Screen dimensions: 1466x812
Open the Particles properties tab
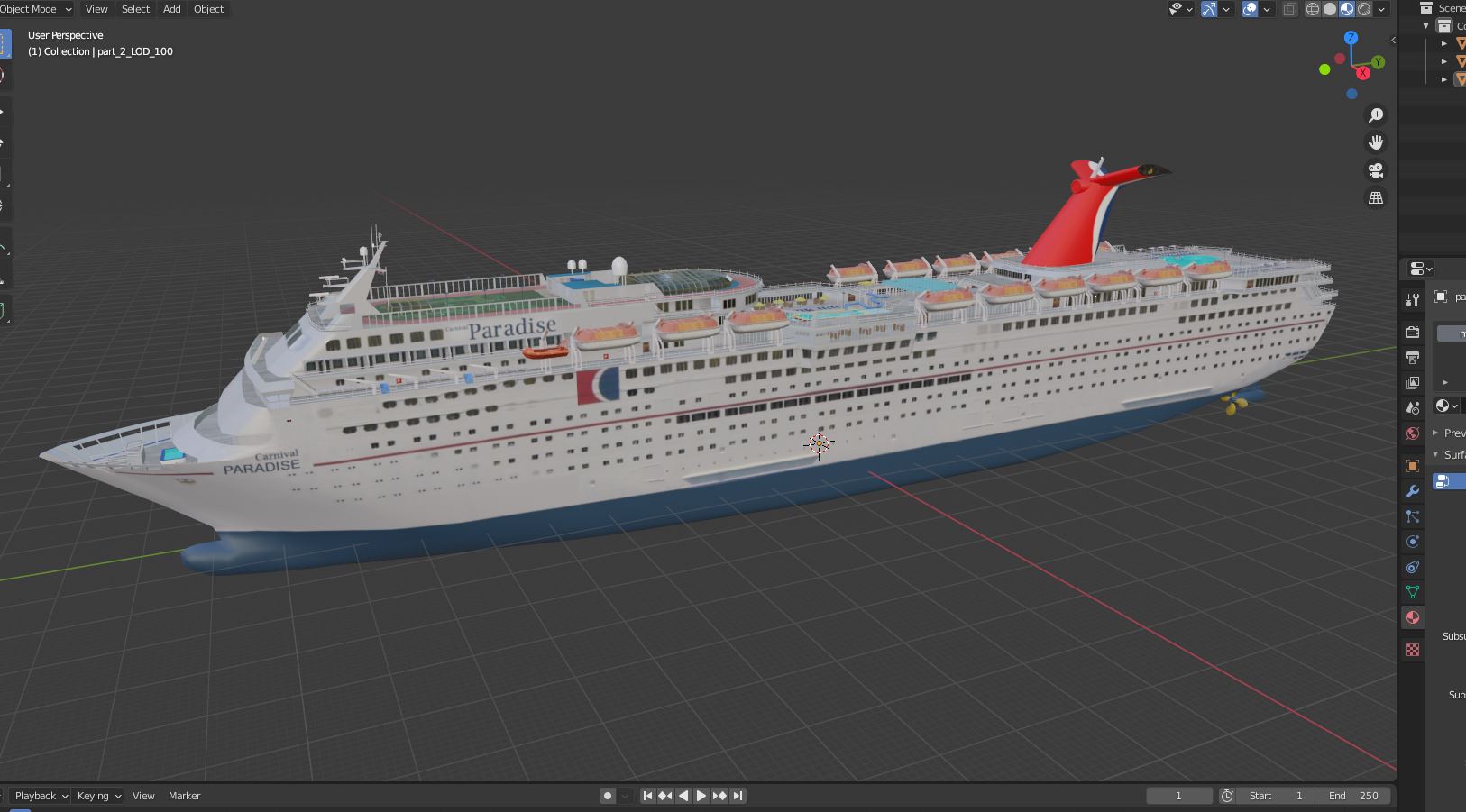(1413, 516)
